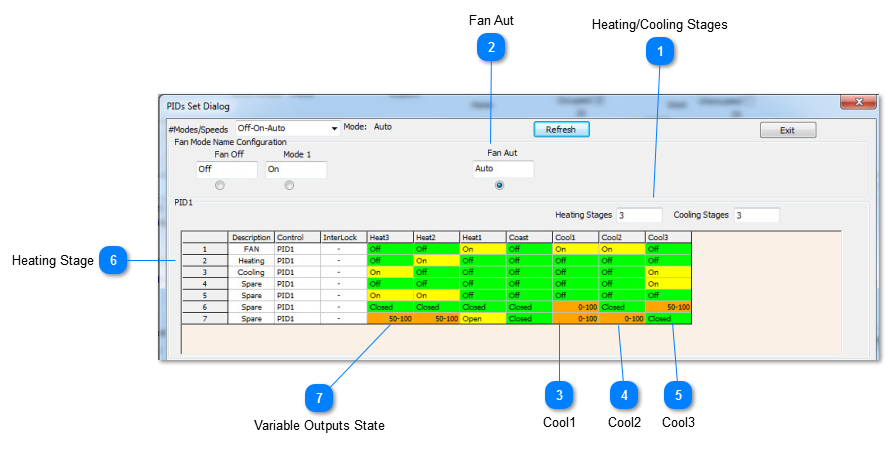Click the FAN description cell

coord(251,249)
